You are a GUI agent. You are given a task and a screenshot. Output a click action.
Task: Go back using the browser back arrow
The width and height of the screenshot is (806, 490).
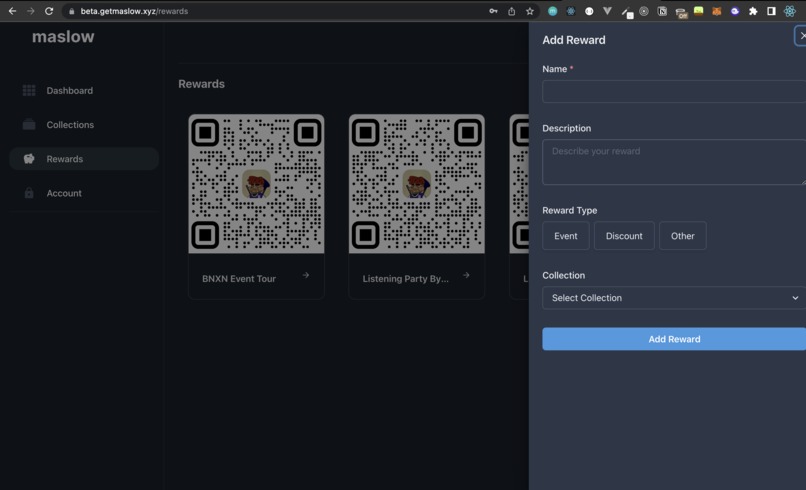click(12, 11)
